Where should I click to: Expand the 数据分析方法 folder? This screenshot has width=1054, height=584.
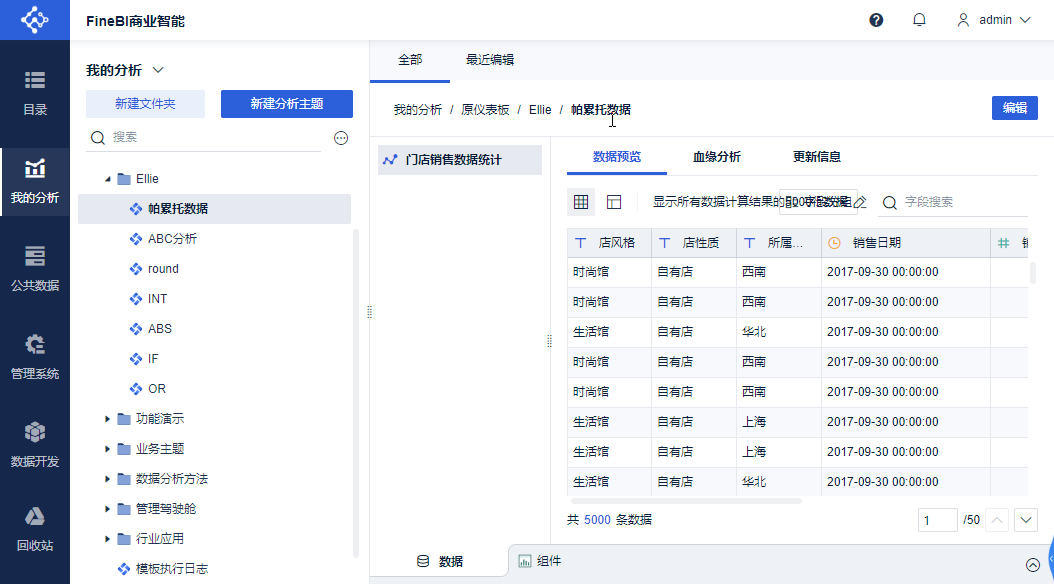108,478
